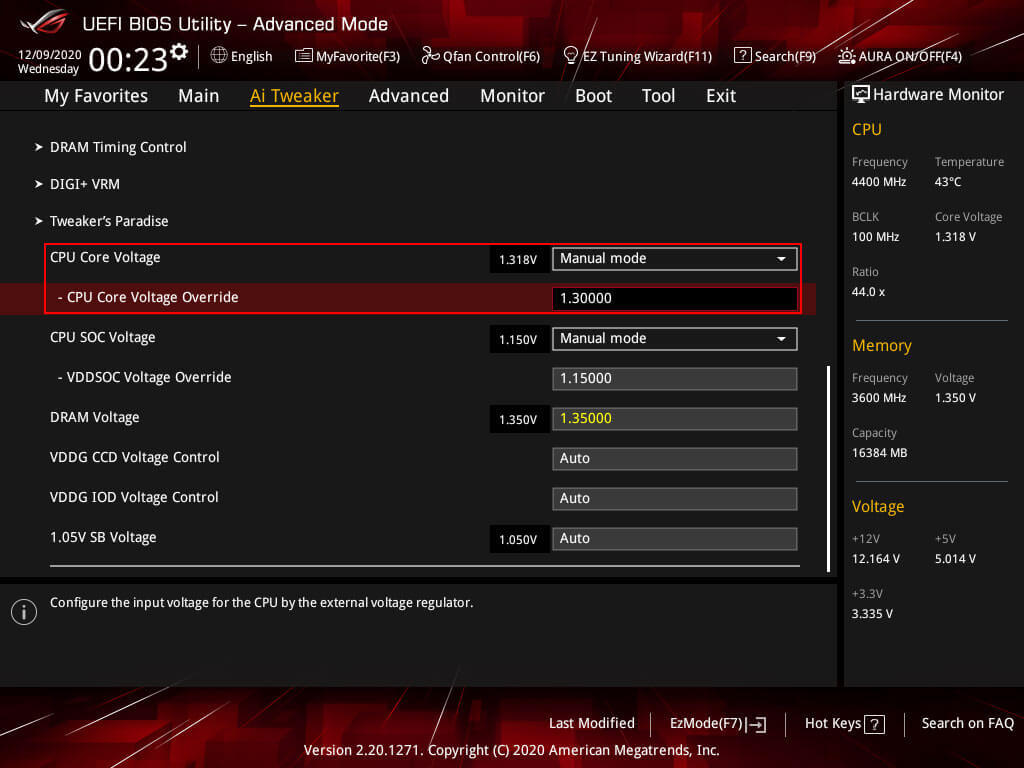This screenshot has height=768, width=1024.
Task: Click the 12.164 V reading
Action: pyautogui.click(x=876, y=559)
